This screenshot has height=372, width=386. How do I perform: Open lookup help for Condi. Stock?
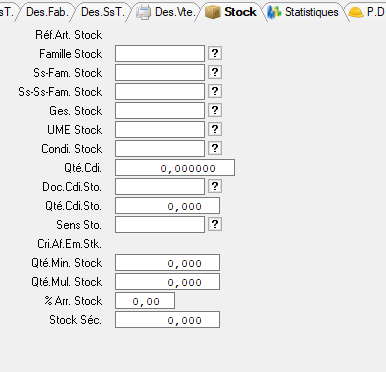coord(215,148)
